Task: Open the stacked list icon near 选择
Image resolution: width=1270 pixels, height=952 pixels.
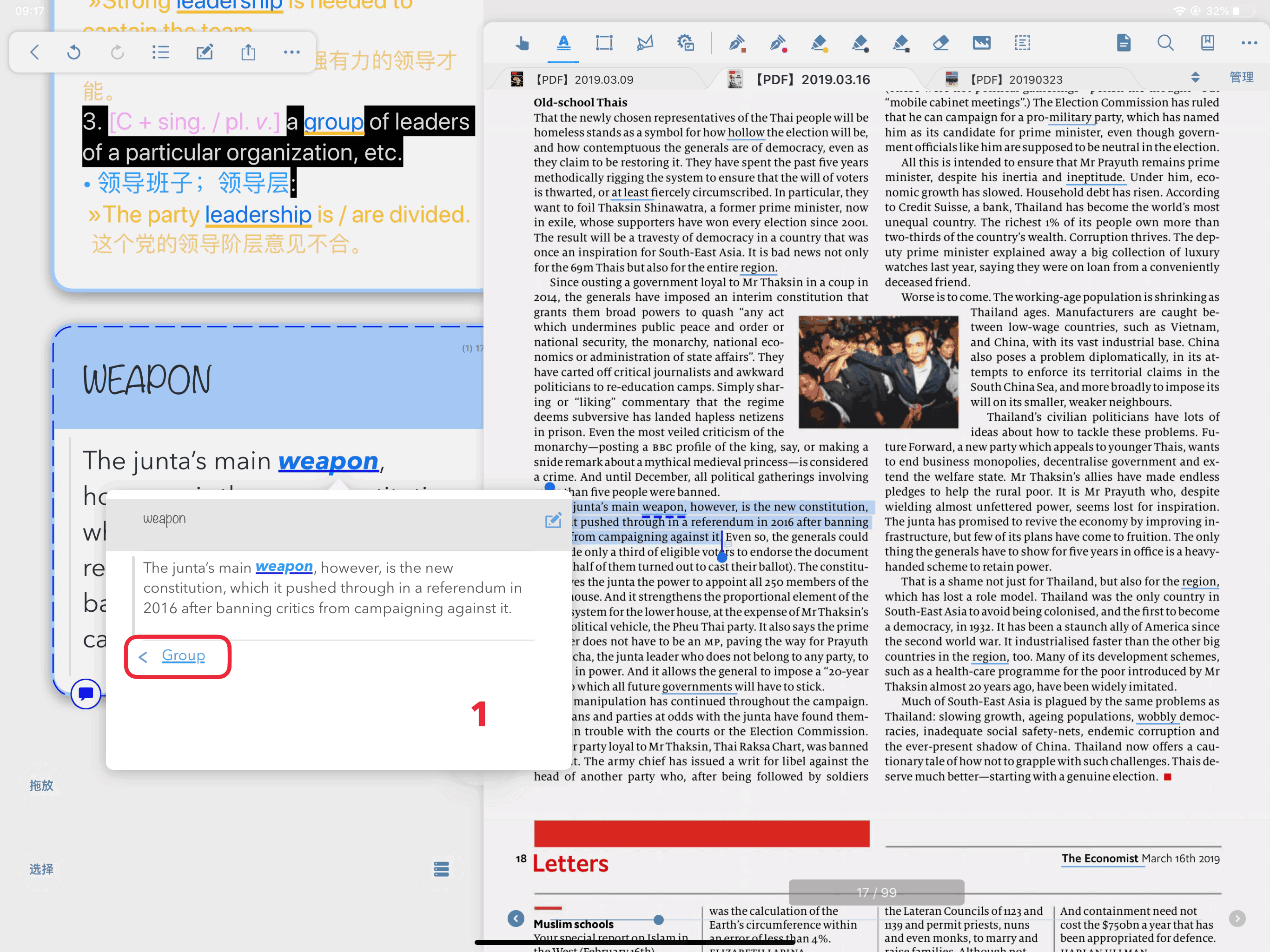Action: click(442, 869)
